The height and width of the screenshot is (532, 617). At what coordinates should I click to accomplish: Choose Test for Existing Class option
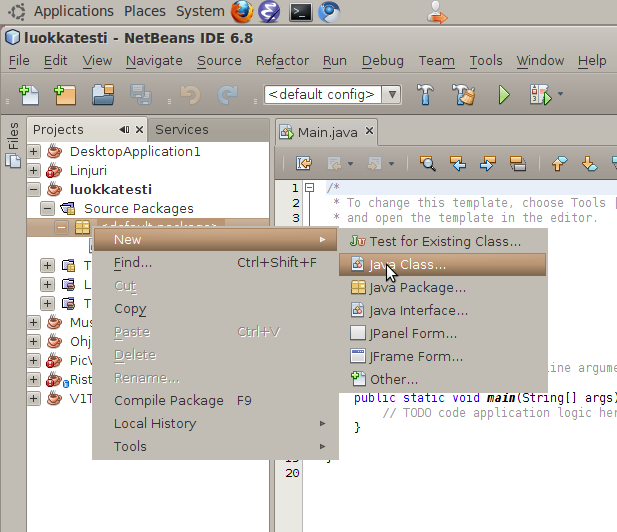point(442,241)
